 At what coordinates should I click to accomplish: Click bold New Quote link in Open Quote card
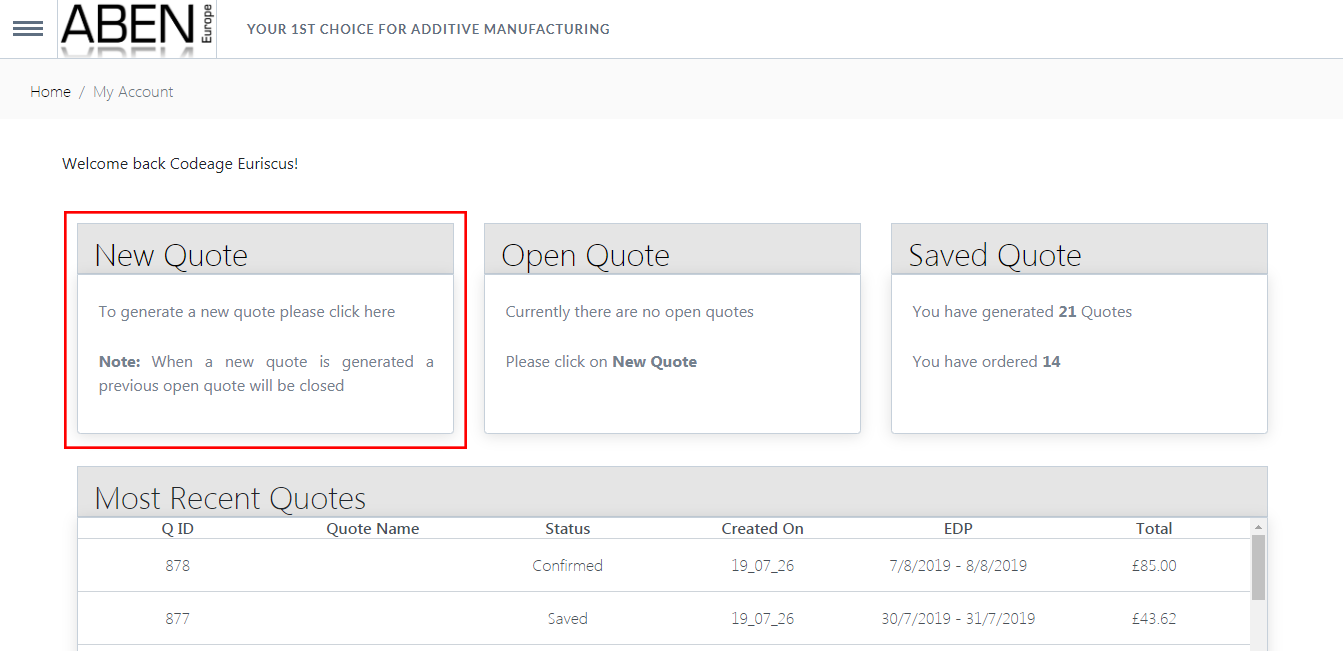654,362
